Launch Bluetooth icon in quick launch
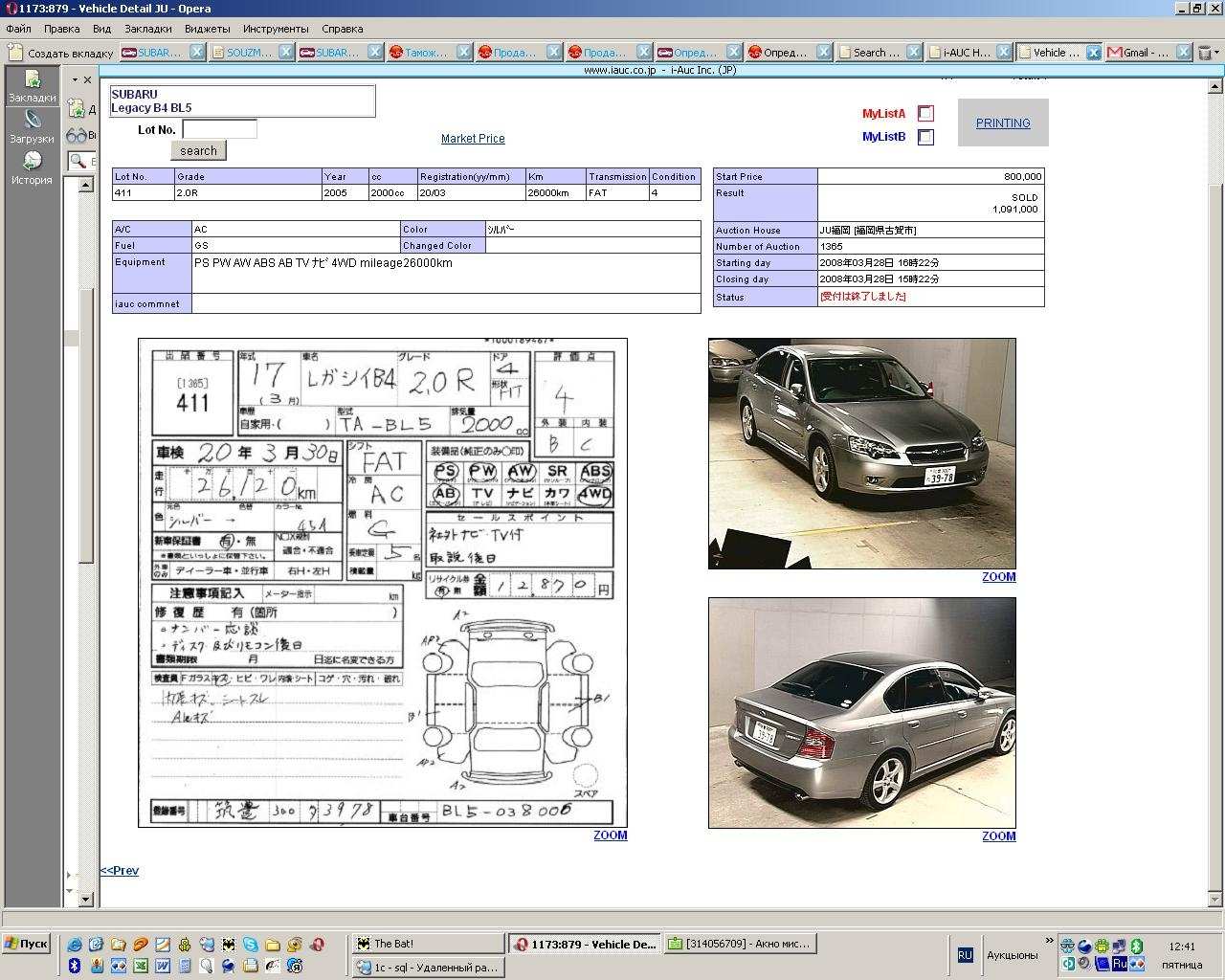The image size is (1225, 980). point(74,967)
